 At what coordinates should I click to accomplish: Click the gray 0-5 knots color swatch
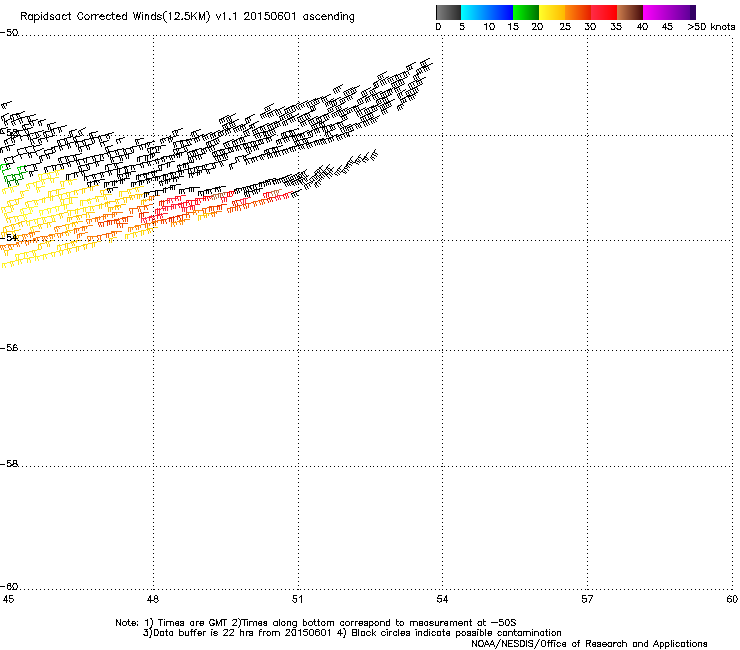448,12
